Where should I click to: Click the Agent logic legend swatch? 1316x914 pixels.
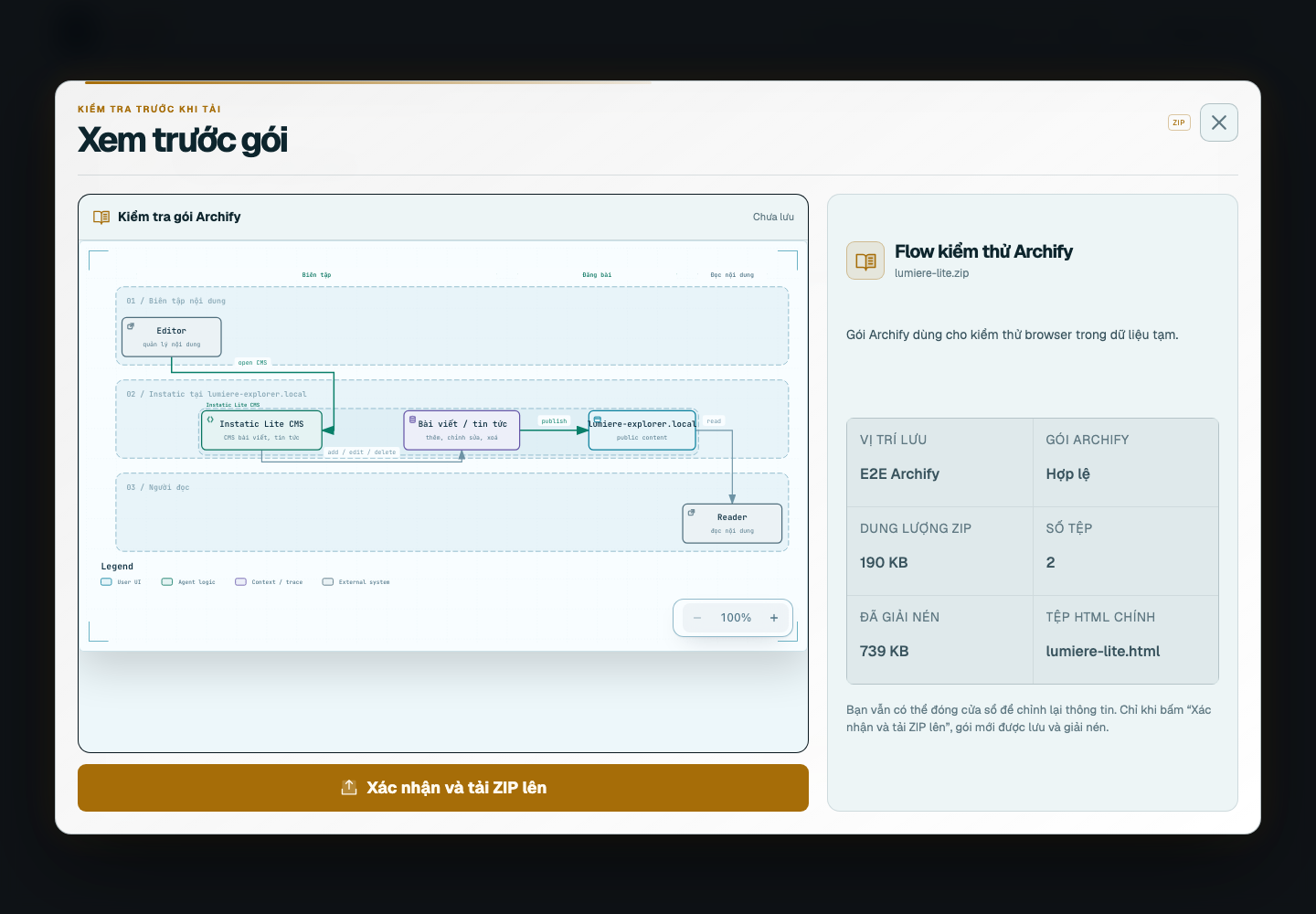(x=167, y=581)
